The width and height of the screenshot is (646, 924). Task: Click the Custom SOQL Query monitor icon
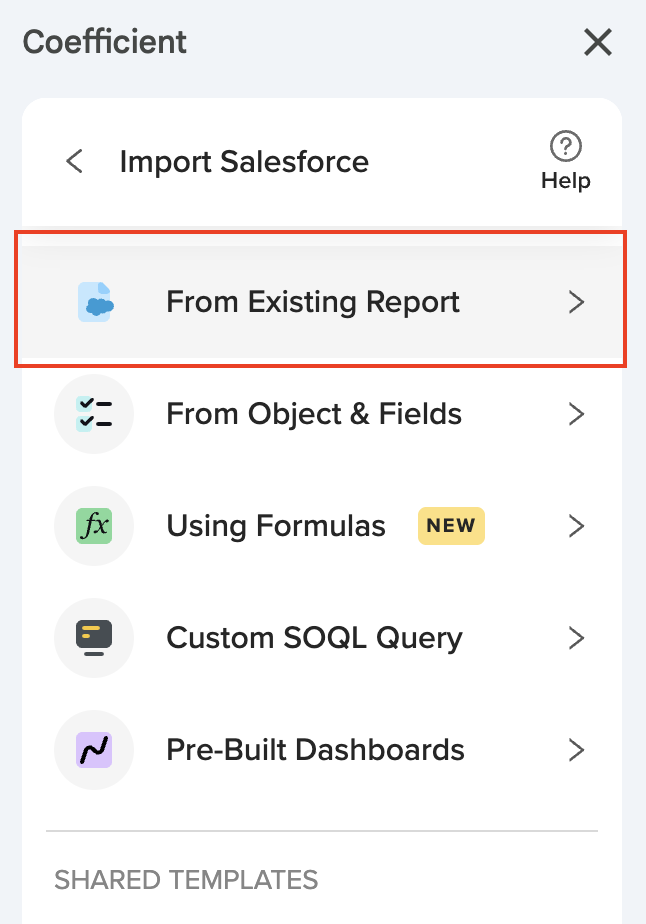tap(95, 638)
